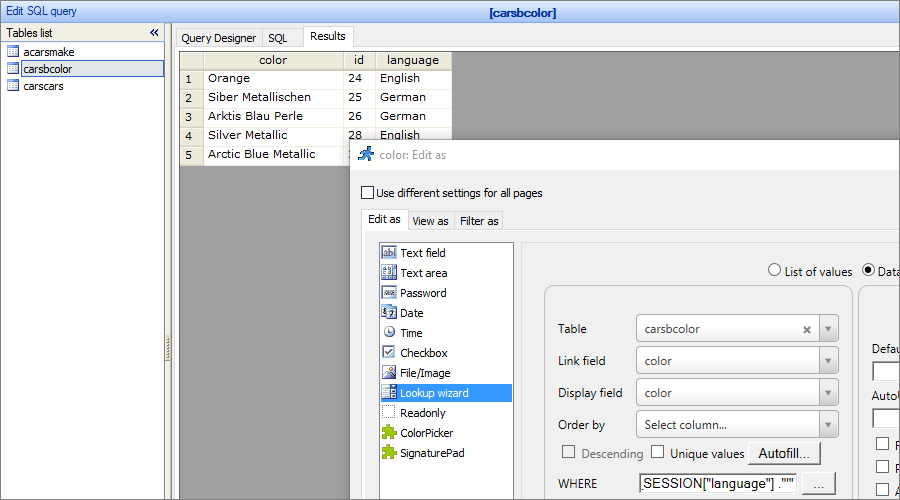Select the Text field type icon

(389, 253)
